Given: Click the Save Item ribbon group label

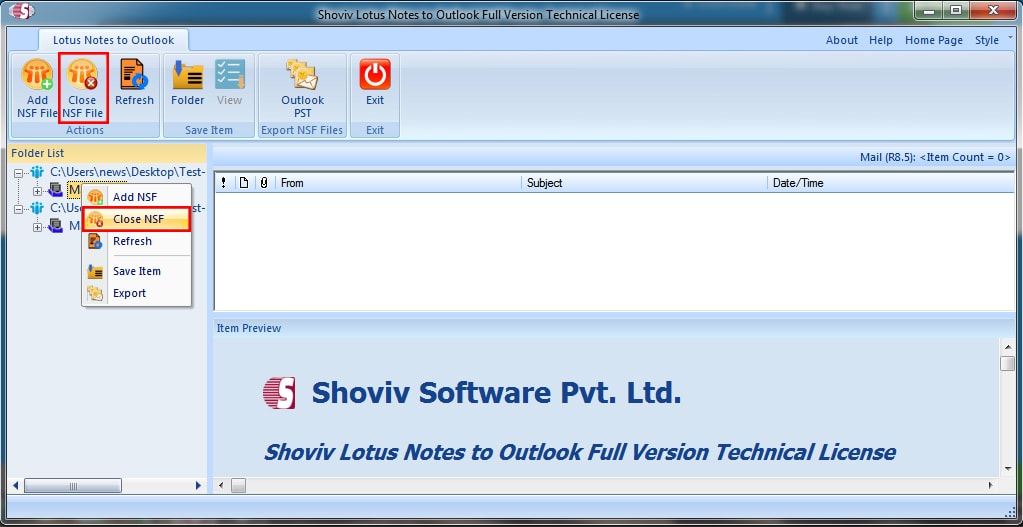Looking at the screenshot, I should [x=209, y=130].
